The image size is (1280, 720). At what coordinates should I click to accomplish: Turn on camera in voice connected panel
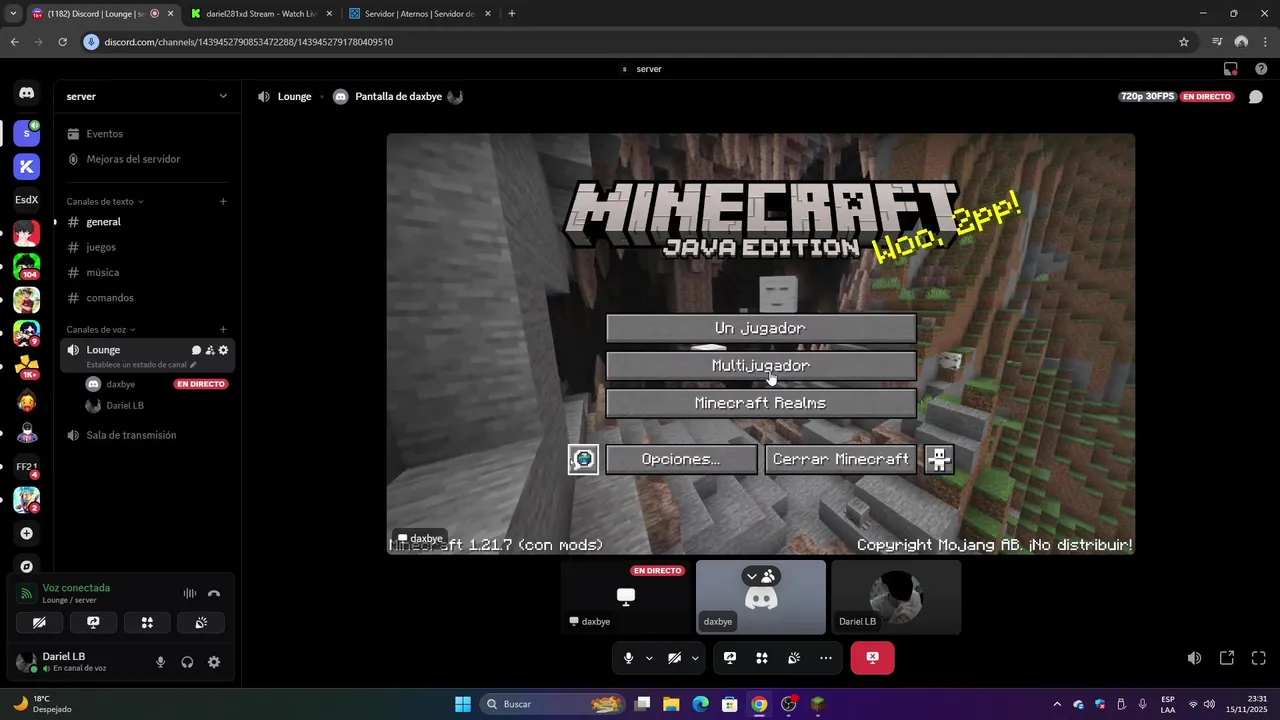(39, 622)
